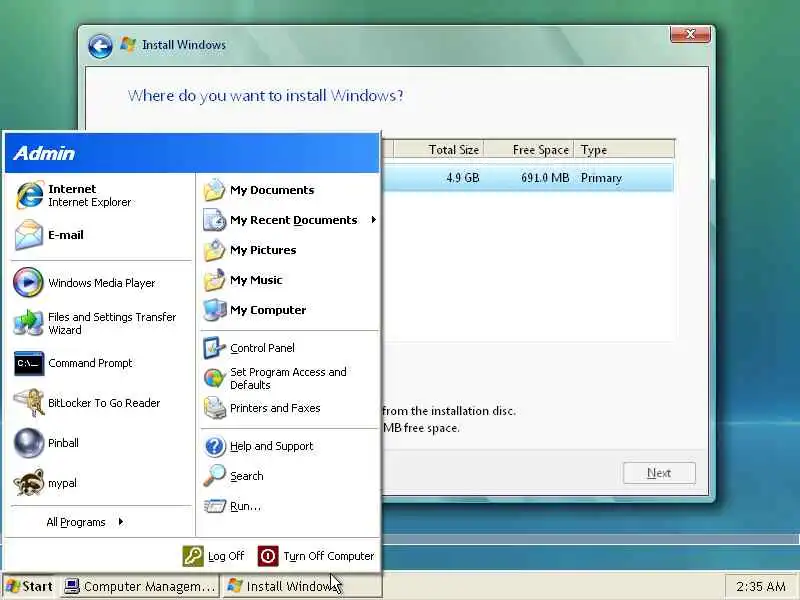Image resolution: width=800 pixels, height=600 pixels.
Task: Click the red Turn Off Computer icon
Action: [x=268, y=556]
